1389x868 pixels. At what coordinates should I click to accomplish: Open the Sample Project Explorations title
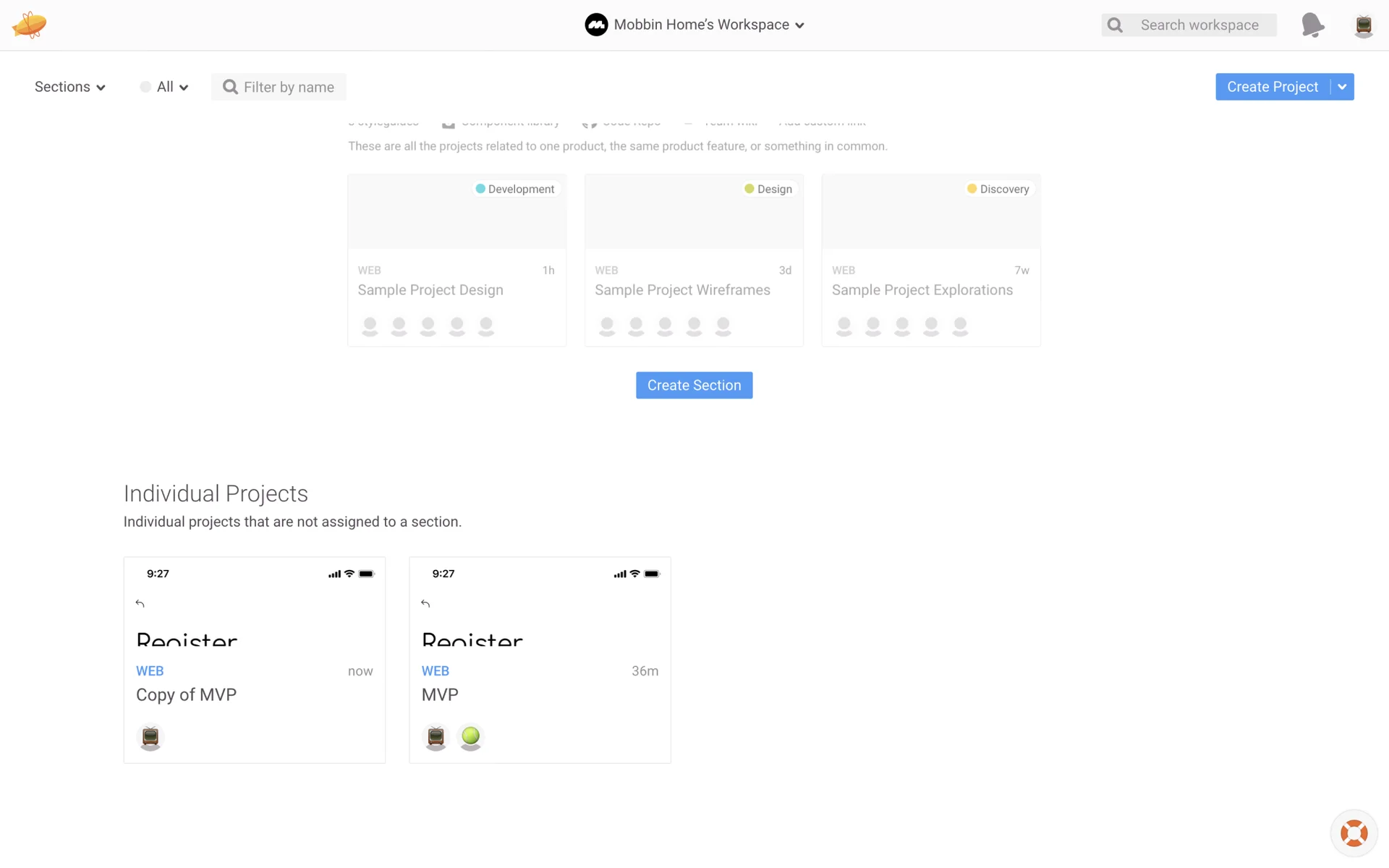coord(922,290)
